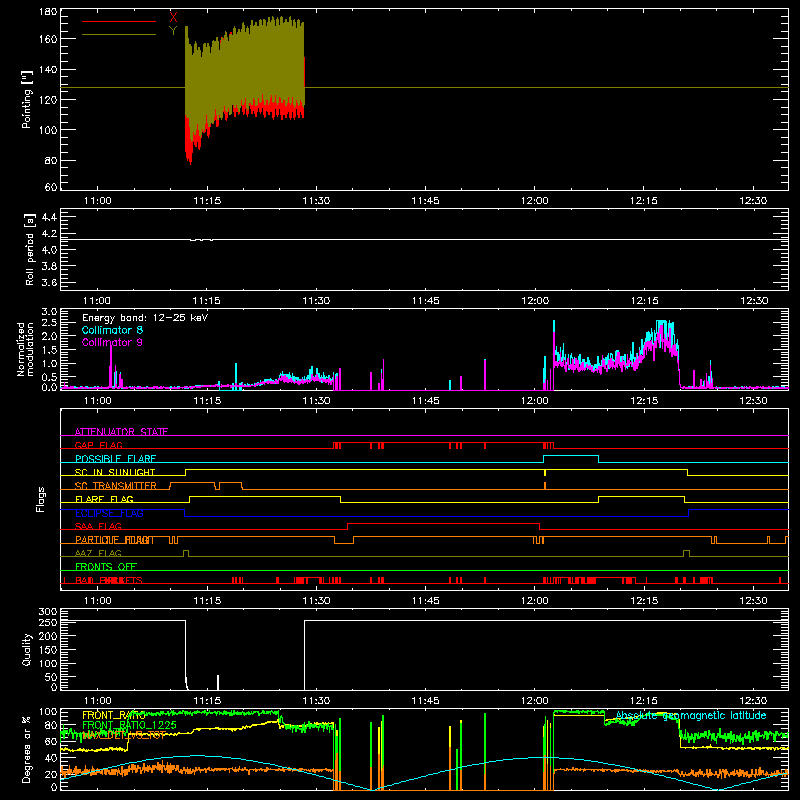Viewport: 800px width, 800px height.
Task: Click the 'SAA_FLAG' flag label
Action: click(98, 527)
